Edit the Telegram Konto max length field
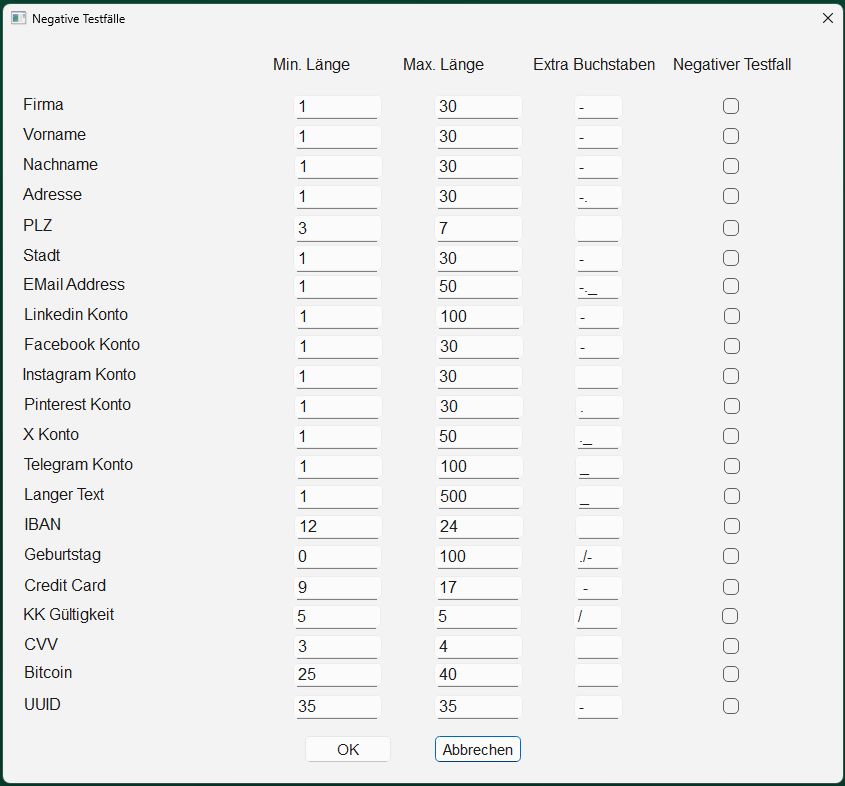845x786 pixels. [479, 467]
